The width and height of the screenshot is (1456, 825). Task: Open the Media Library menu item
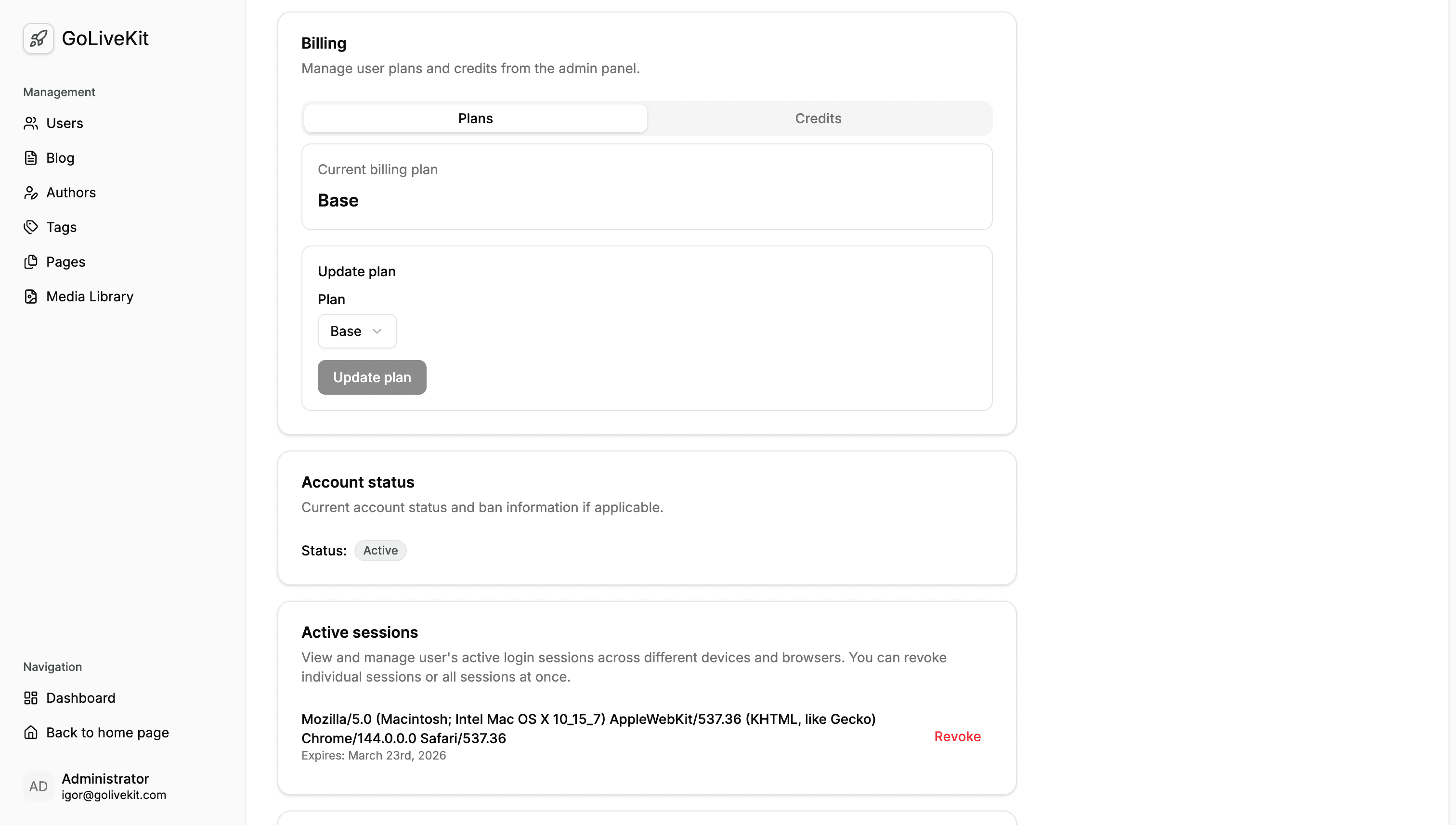(90, 296)
